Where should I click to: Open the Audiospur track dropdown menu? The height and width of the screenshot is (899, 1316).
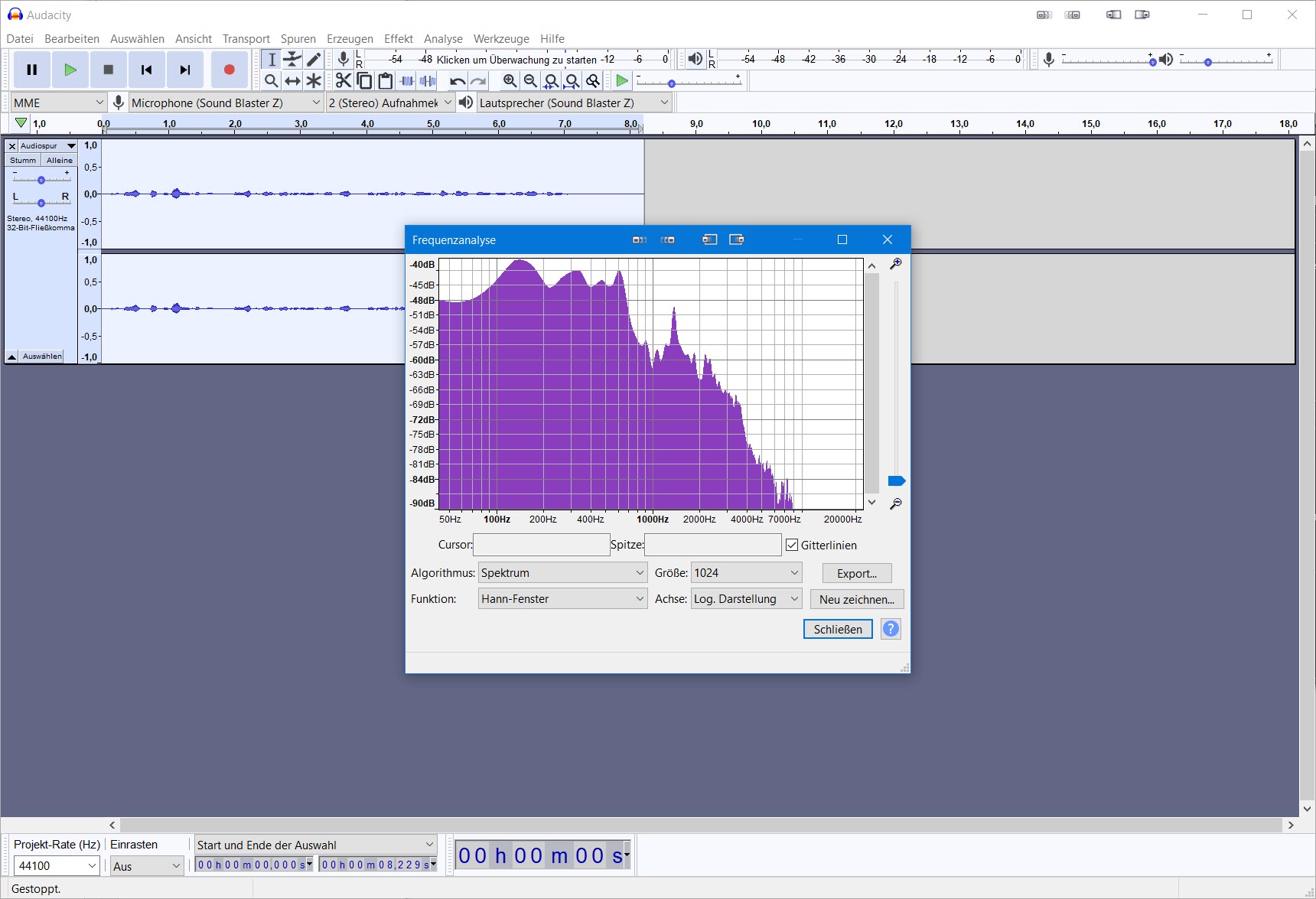pos(48,146)
